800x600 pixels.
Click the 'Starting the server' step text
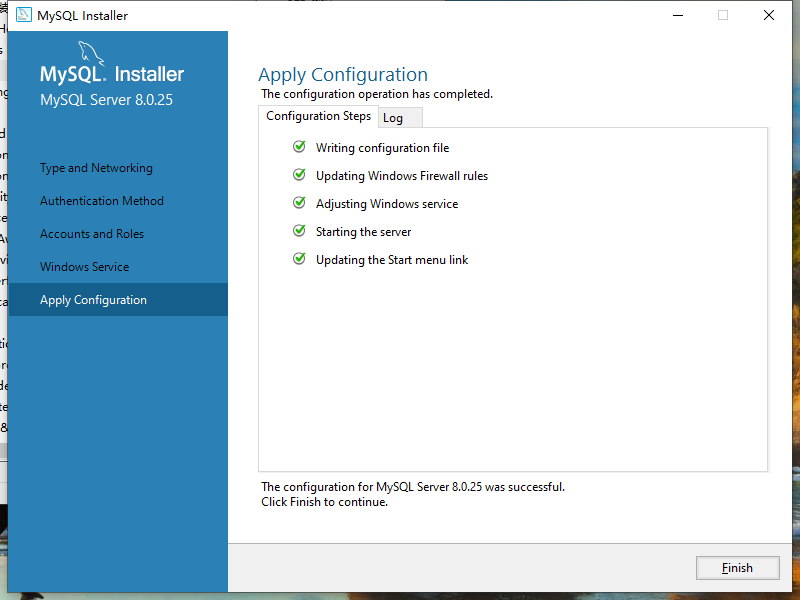(363, 232)
